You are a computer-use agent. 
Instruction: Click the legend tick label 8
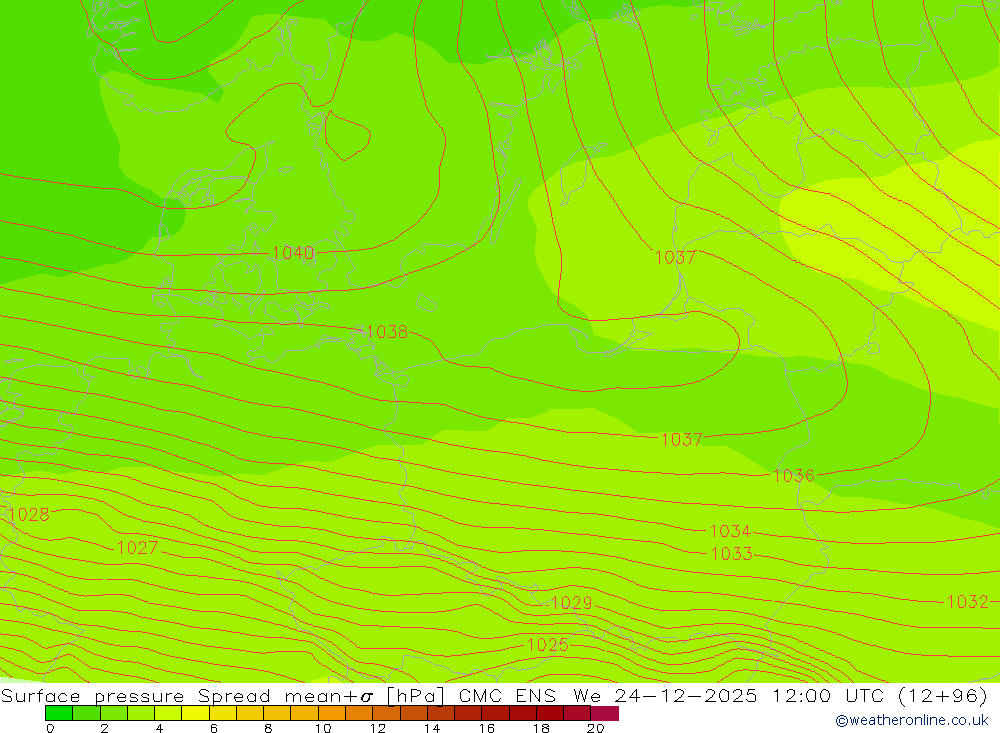pos(268,728)
